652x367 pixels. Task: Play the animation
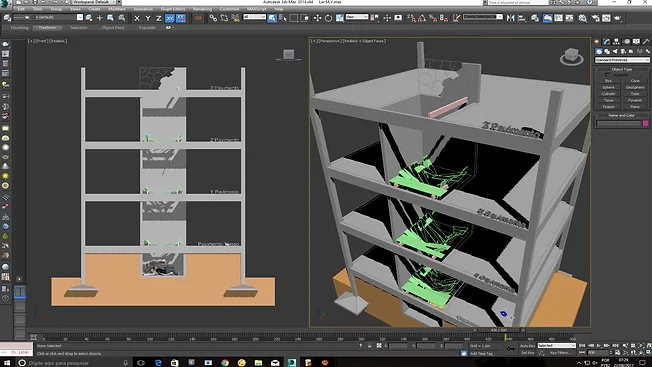(x=598, y=345)
